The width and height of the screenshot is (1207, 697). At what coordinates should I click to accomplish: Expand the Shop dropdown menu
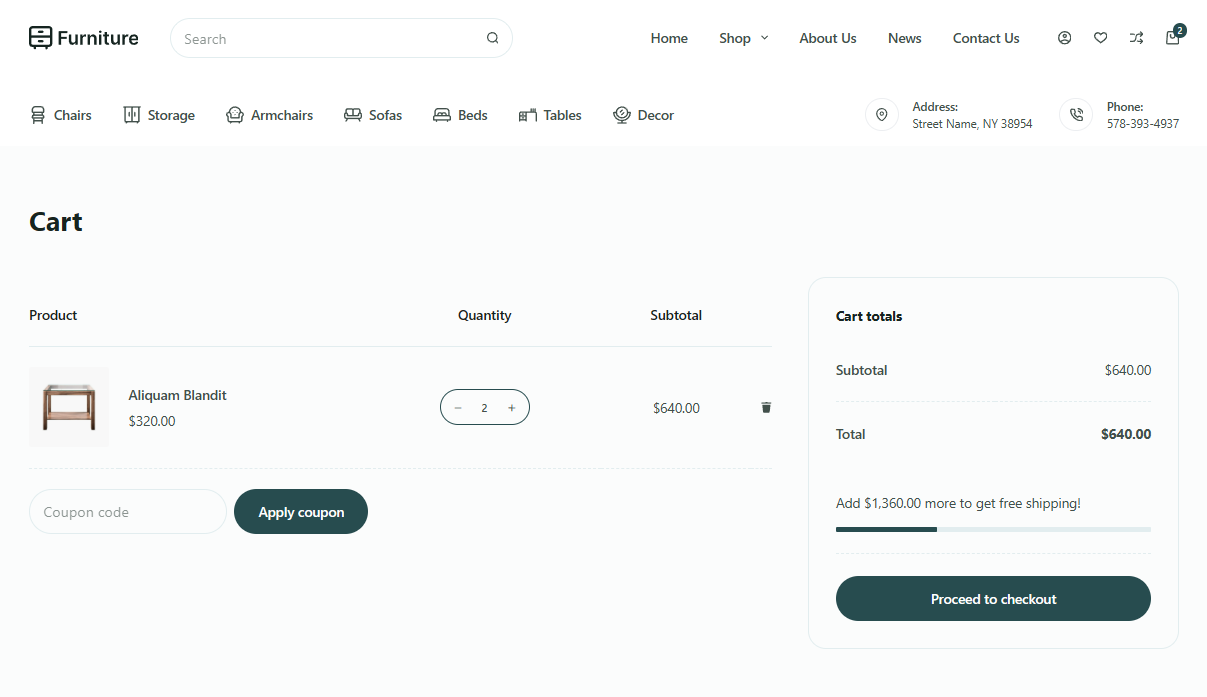[x=743, y=38]
